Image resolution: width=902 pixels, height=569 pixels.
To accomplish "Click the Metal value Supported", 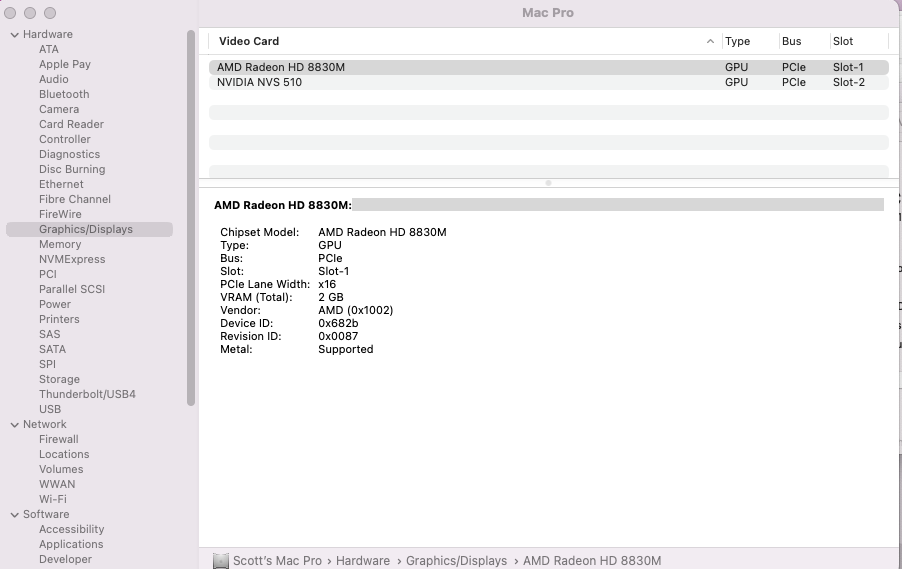I will [x=346, y=349].
